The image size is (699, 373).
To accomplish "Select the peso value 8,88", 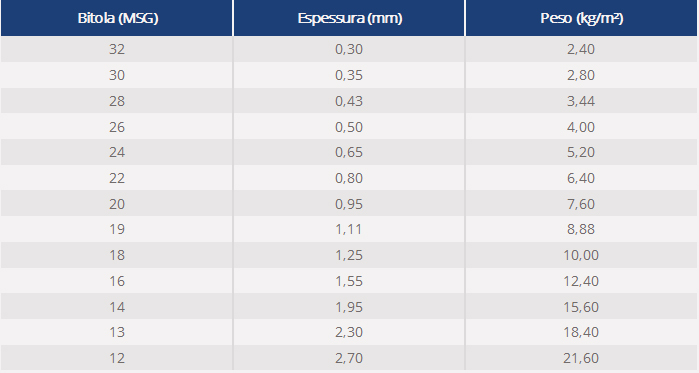I will coord(581,230).
